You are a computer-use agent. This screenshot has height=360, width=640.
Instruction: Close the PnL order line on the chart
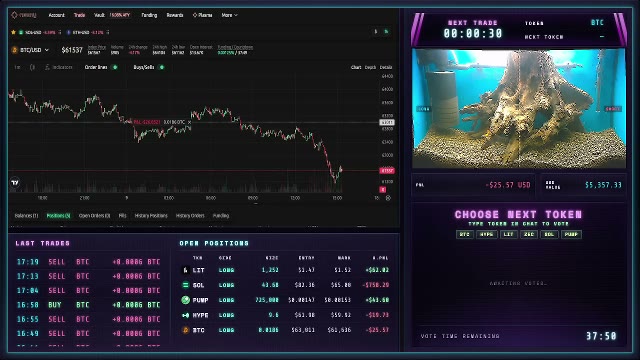point(189,122)
